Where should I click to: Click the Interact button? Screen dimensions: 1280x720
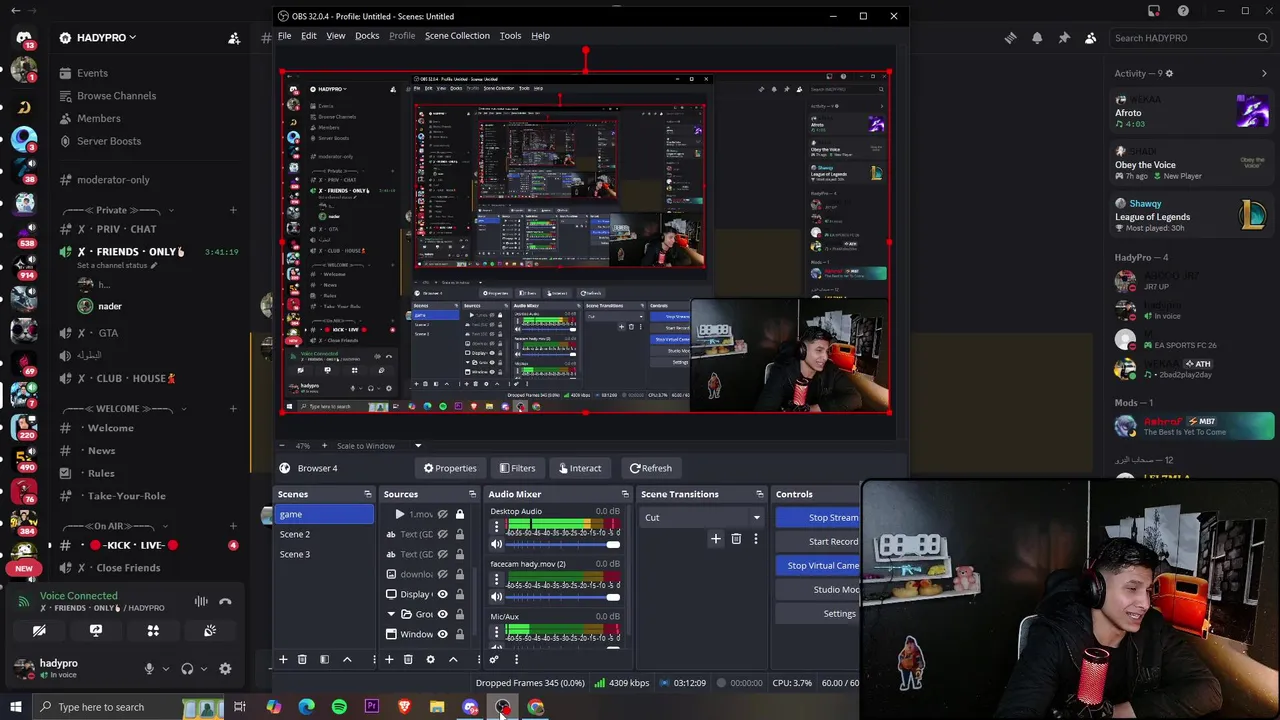[x=580, y=468]
